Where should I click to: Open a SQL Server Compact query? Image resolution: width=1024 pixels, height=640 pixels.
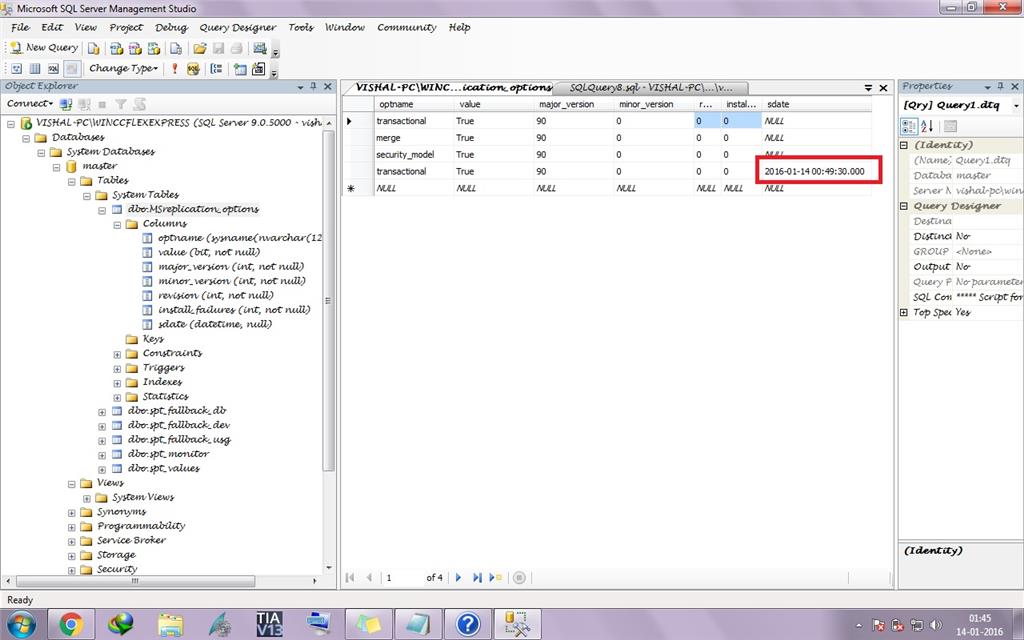click(x=176, y=48)
